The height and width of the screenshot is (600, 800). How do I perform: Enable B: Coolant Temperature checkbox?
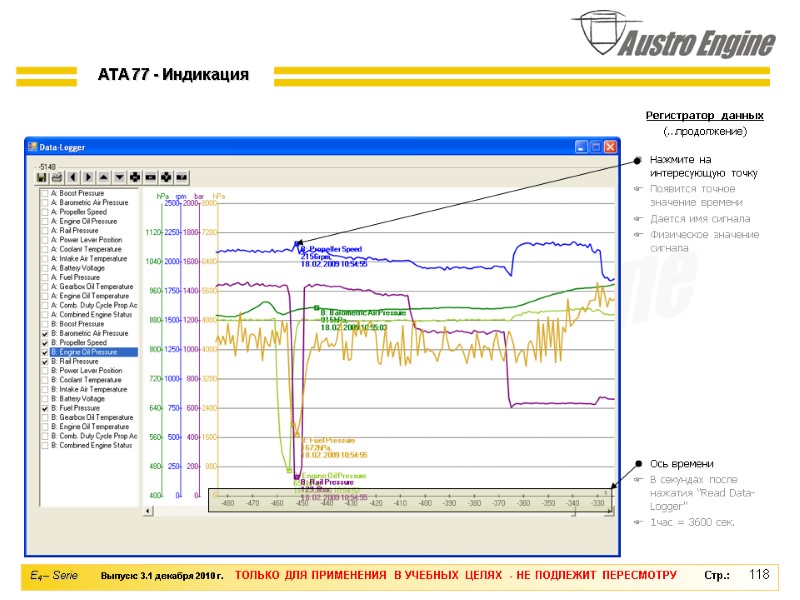point(45,381)
